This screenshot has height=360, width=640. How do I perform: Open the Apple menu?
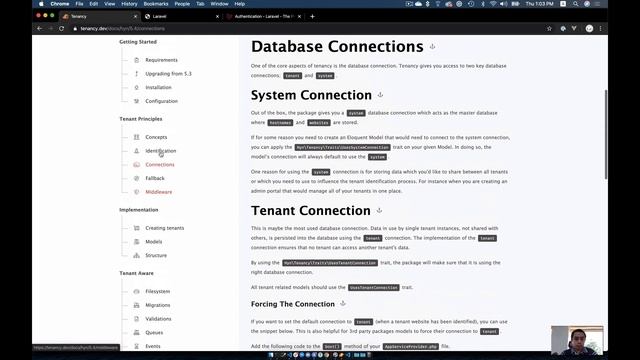(41, 4)
